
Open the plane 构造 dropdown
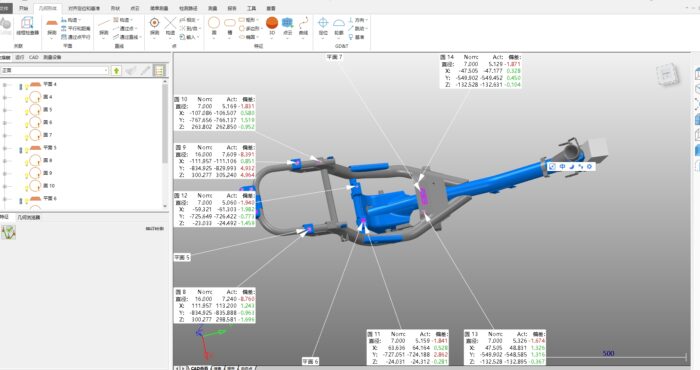coord(71,20)
